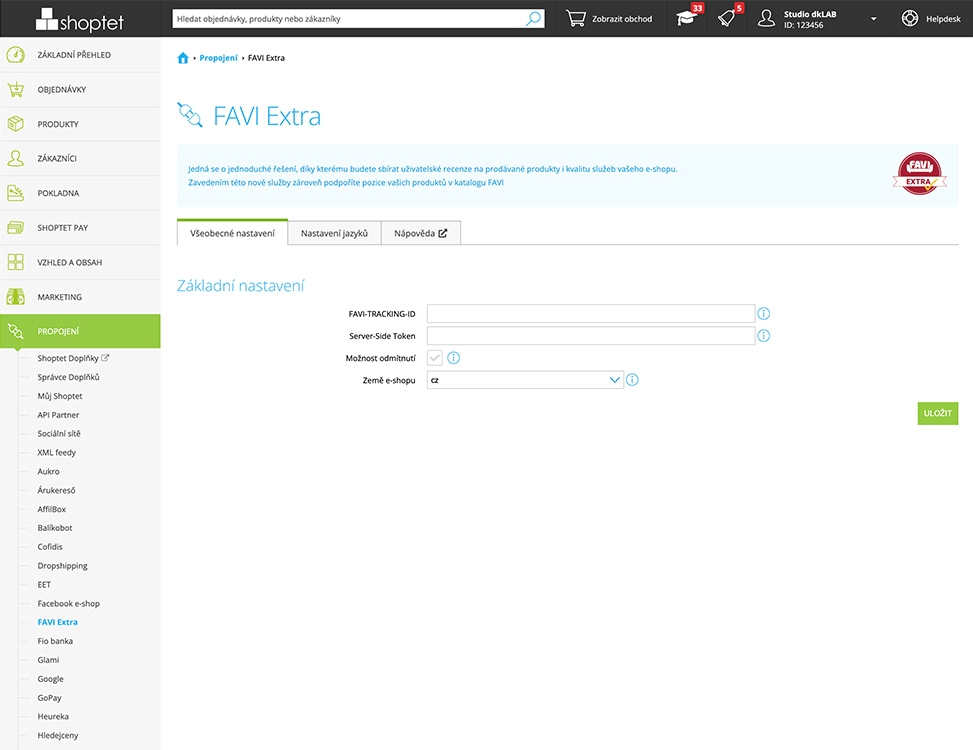Image resolution: width=973 pixels, height=750 pixels.
Task: Click the Produkty box icon
Action: (16, 124)
